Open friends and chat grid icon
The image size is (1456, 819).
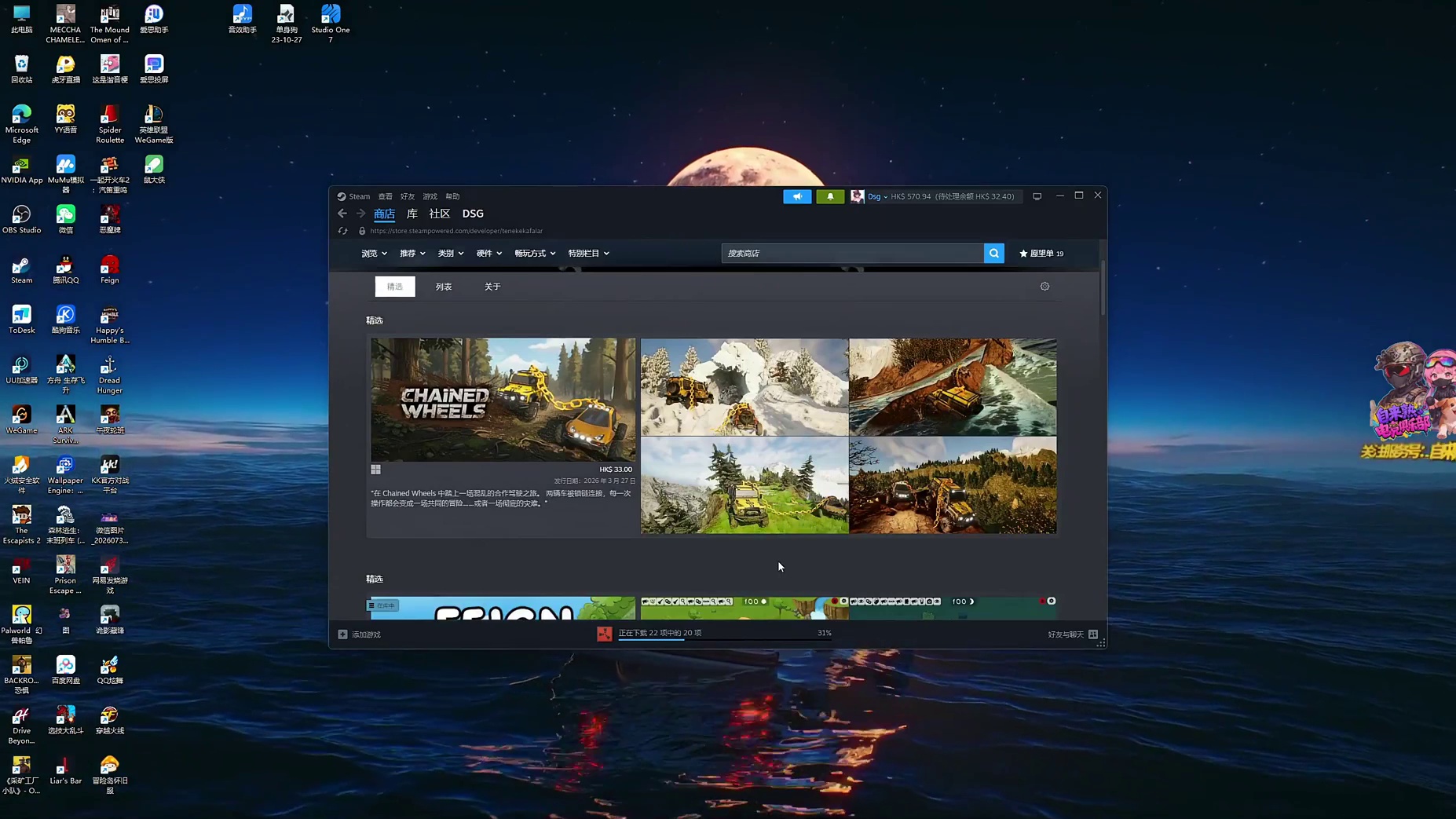click(1093, 634)
